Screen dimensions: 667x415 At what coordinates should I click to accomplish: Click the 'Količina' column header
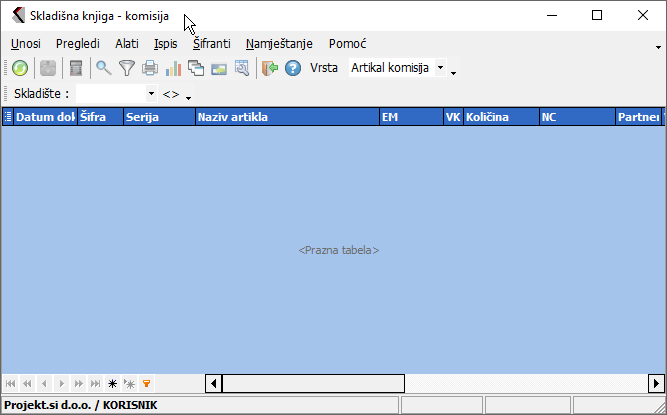499,117
